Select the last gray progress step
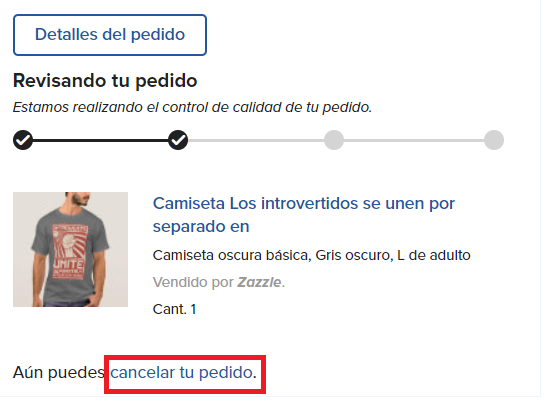Viewport: 556px width, 405px height. 494,140
